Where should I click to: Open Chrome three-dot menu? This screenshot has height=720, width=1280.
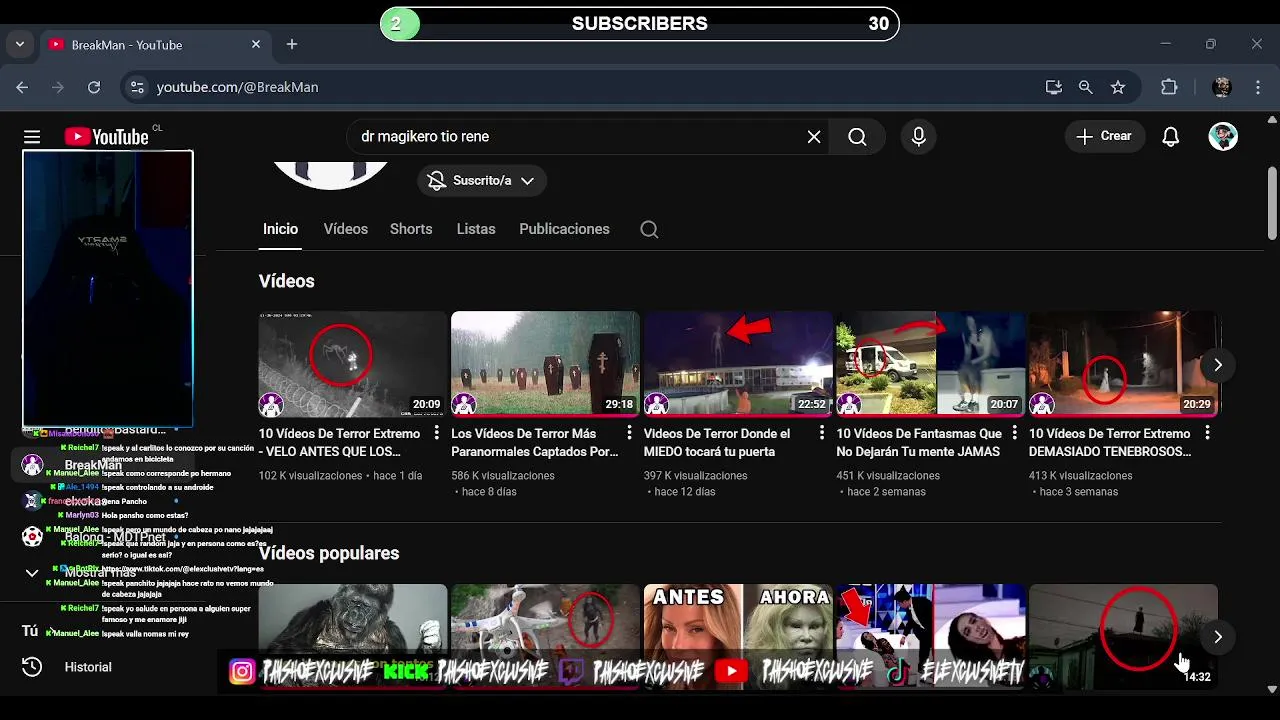pos(1258,87)
